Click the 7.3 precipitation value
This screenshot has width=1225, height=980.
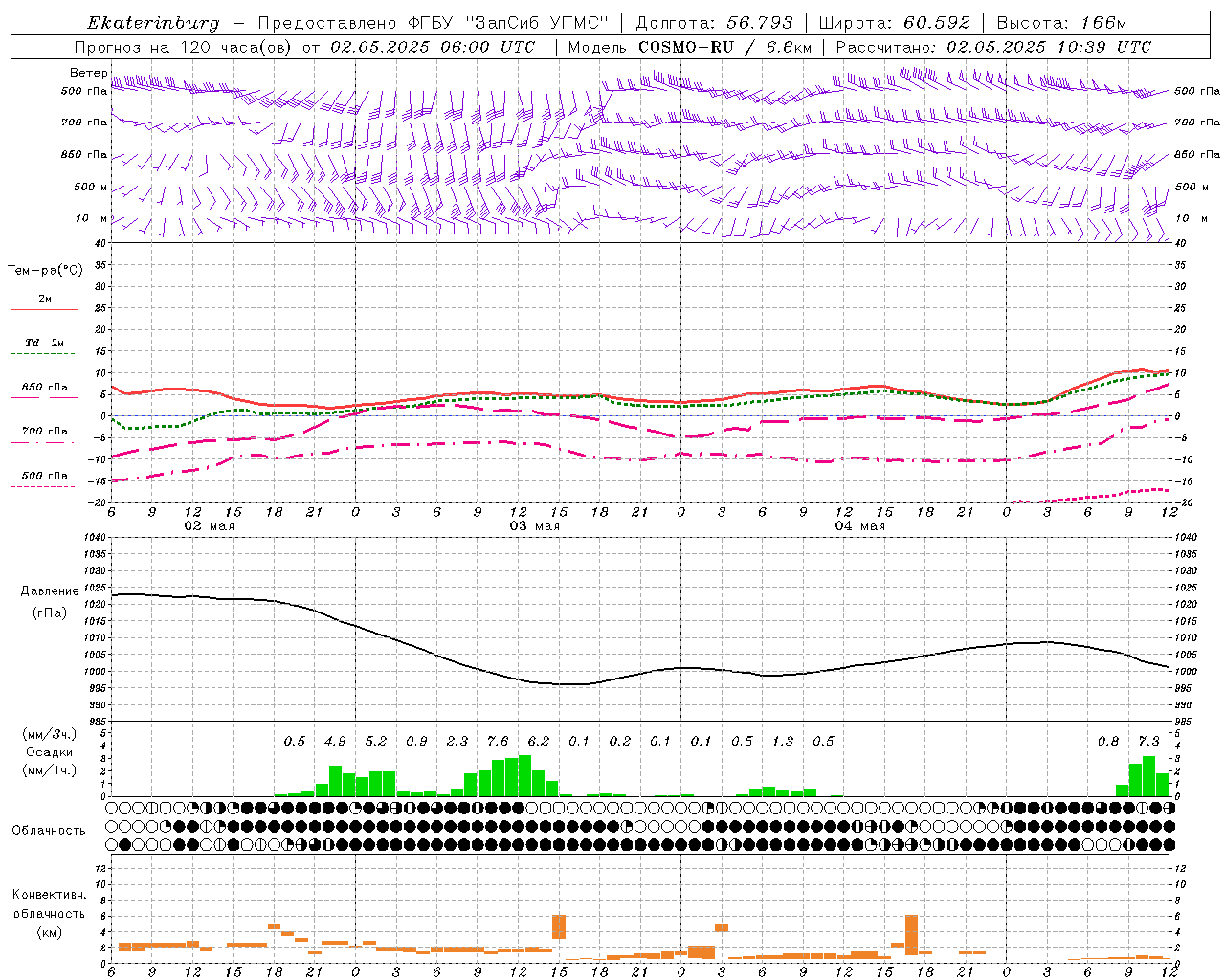[x=1148, y=741]
